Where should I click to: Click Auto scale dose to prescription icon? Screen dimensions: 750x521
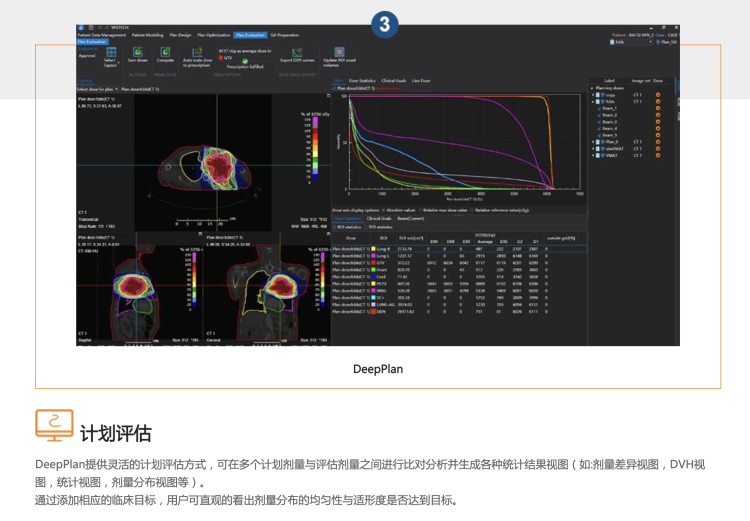(197, 52)
